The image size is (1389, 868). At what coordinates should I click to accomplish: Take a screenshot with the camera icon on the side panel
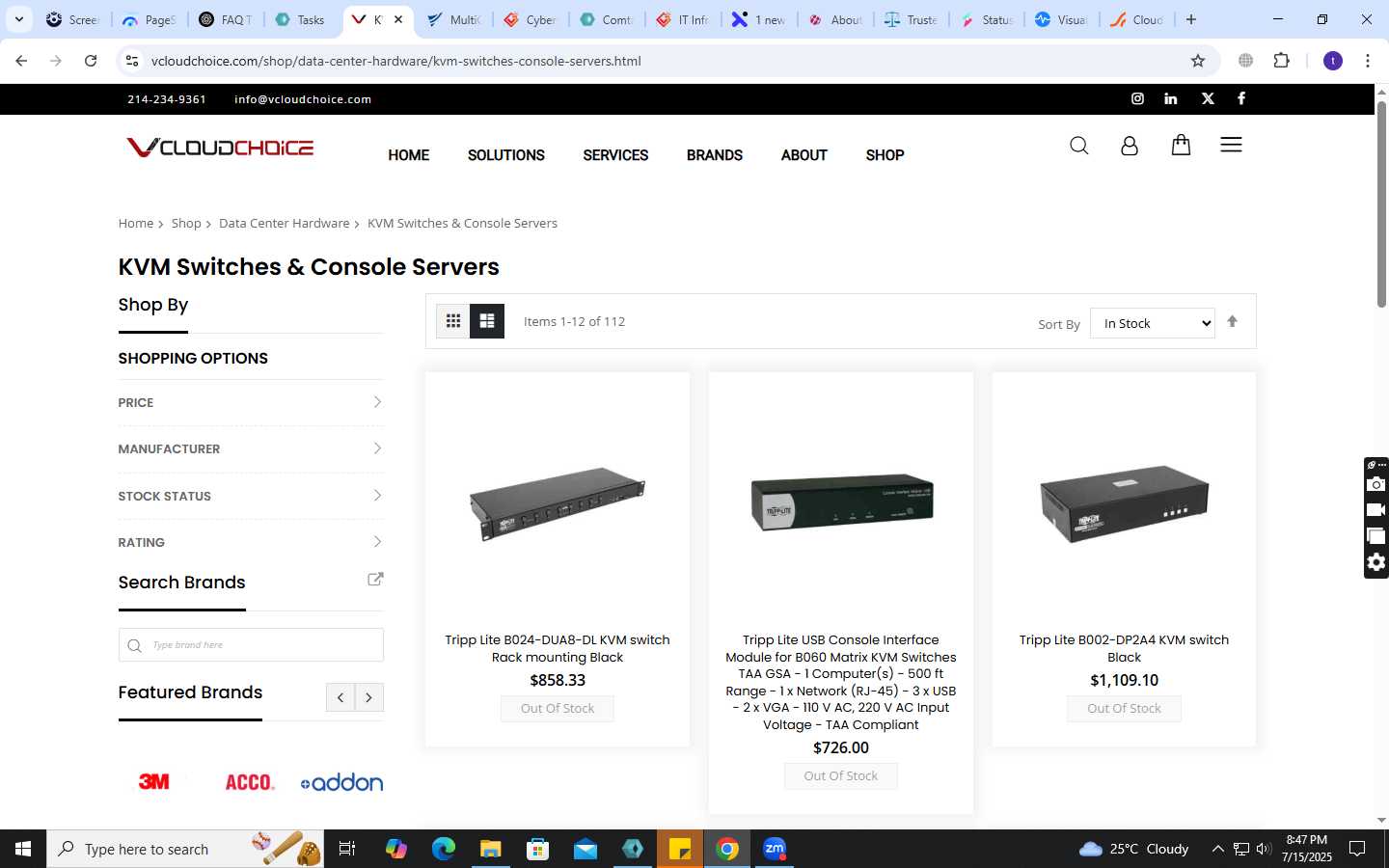click(1376, 484)
